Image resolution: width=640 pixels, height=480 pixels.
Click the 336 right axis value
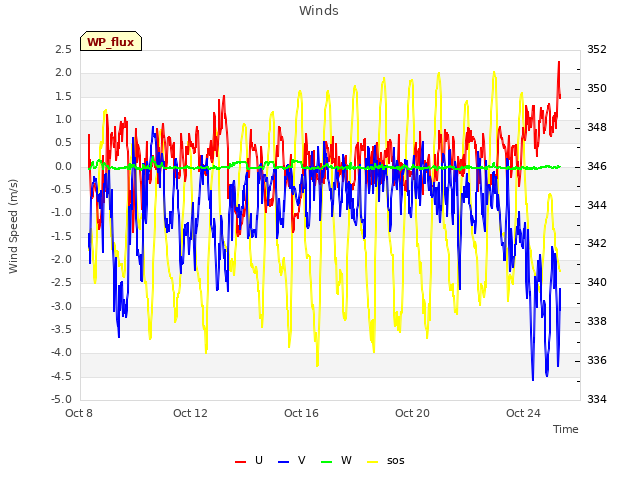(597, 360)
